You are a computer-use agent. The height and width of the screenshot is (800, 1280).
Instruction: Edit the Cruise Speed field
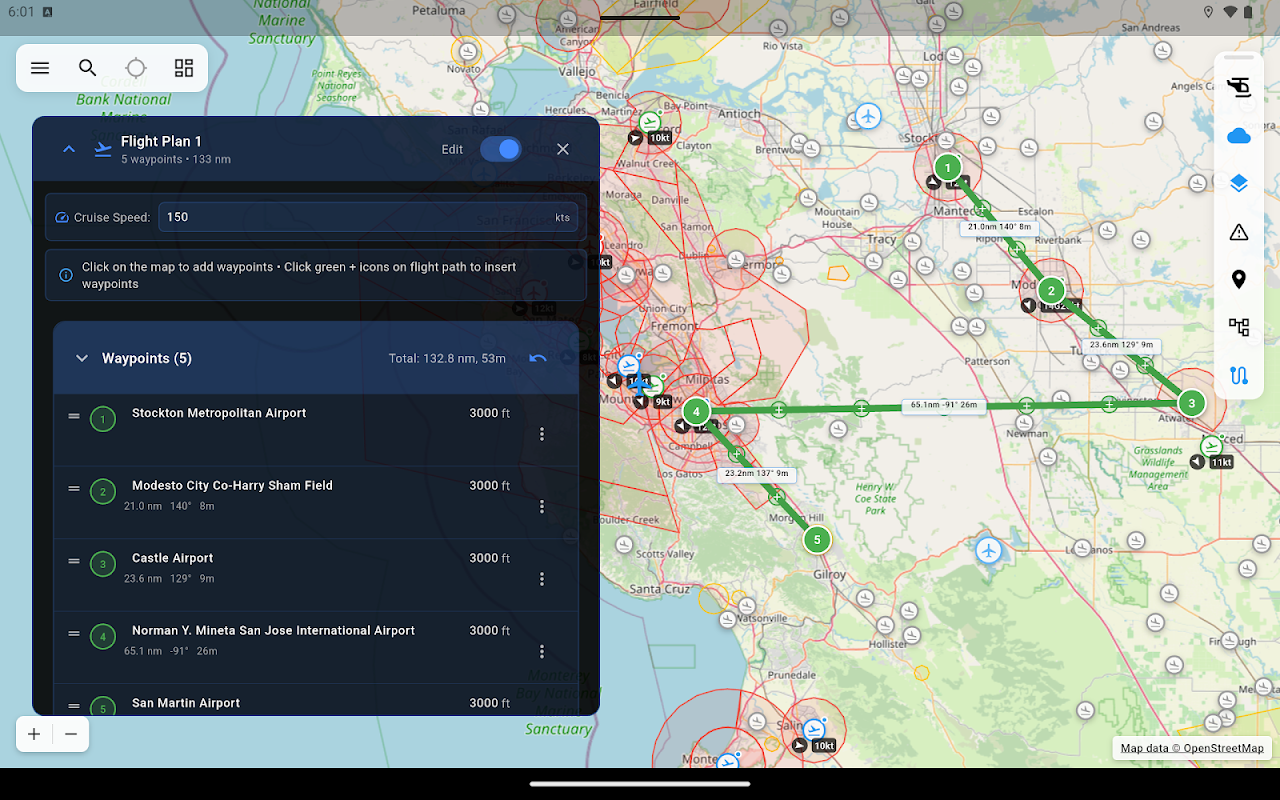368,217
